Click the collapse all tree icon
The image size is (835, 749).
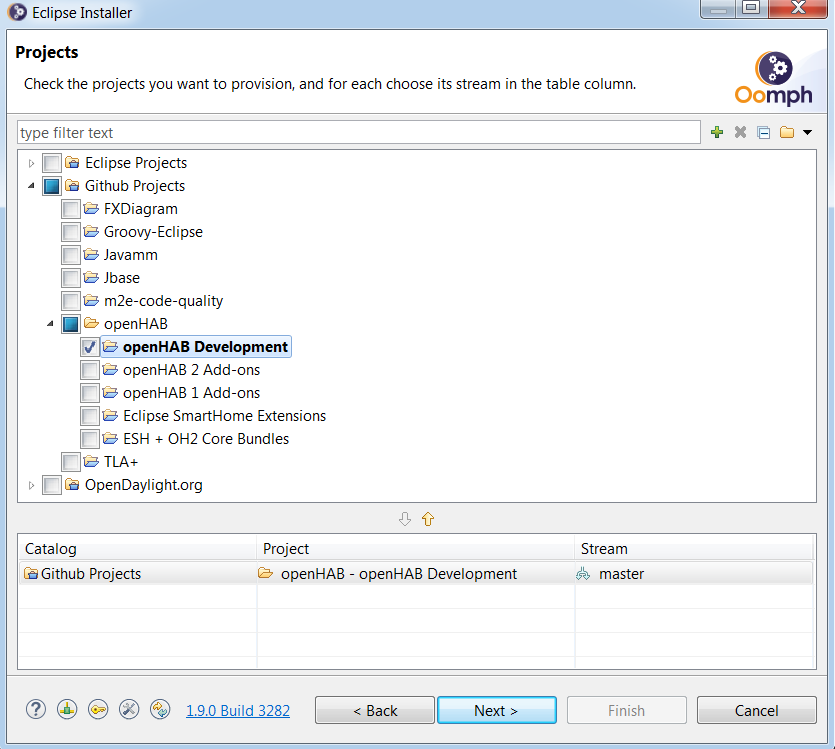coord(764,132)
